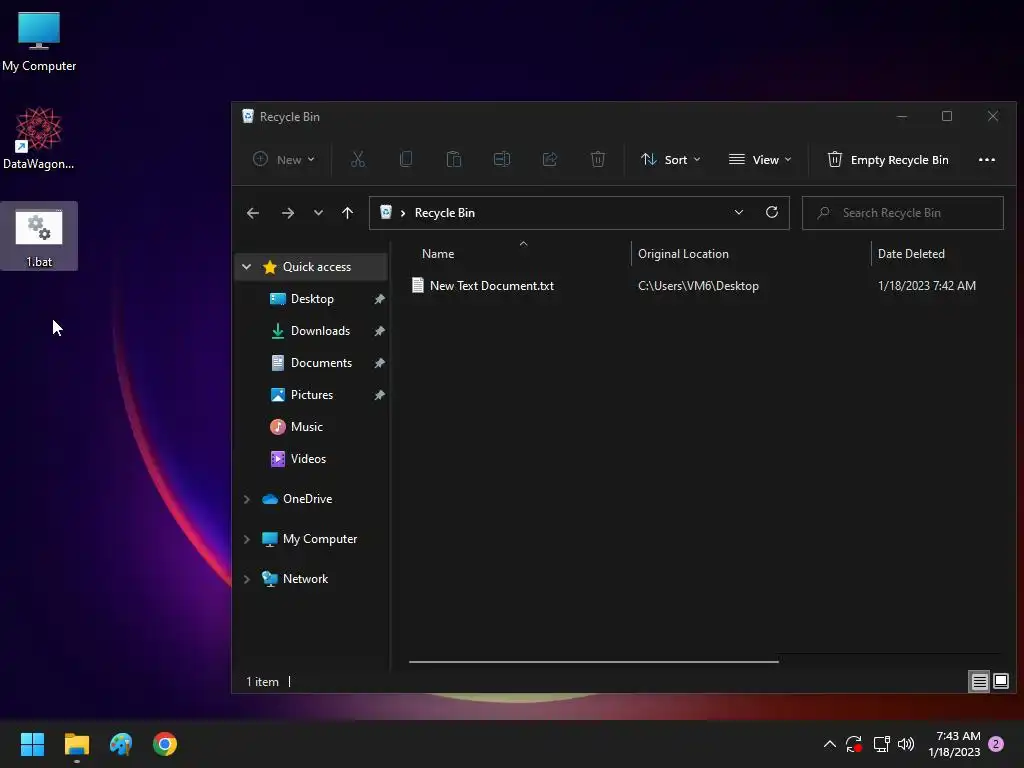Viewport: 1024px width, 768px height.
Task: Select 1.bat file on desktop
Action: [39, 236]
